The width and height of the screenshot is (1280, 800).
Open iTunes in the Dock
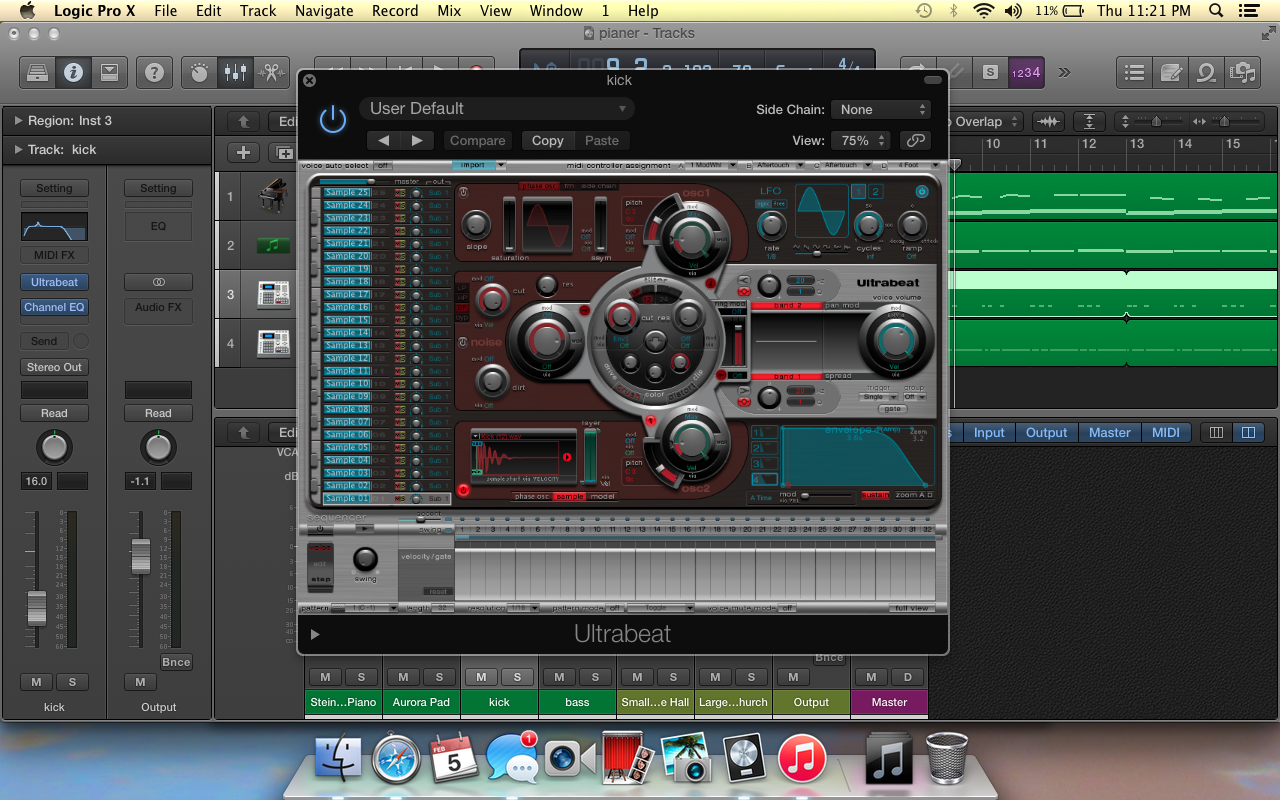click(x=802, y=759)
